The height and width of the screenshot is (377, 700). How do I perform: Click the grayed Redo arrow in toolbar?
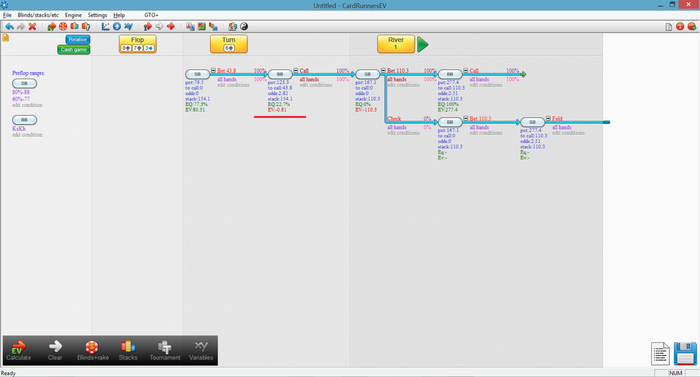click(x=21, y=26)
